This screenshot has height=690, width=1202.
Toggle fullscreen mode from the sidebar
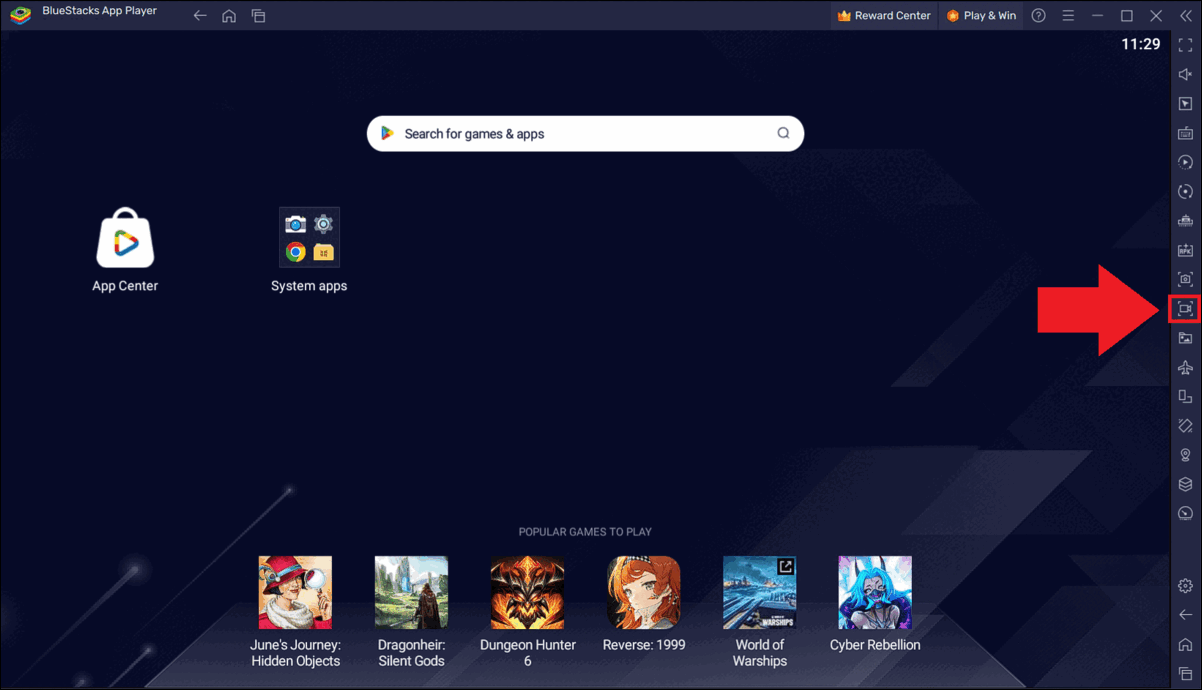1185,45
